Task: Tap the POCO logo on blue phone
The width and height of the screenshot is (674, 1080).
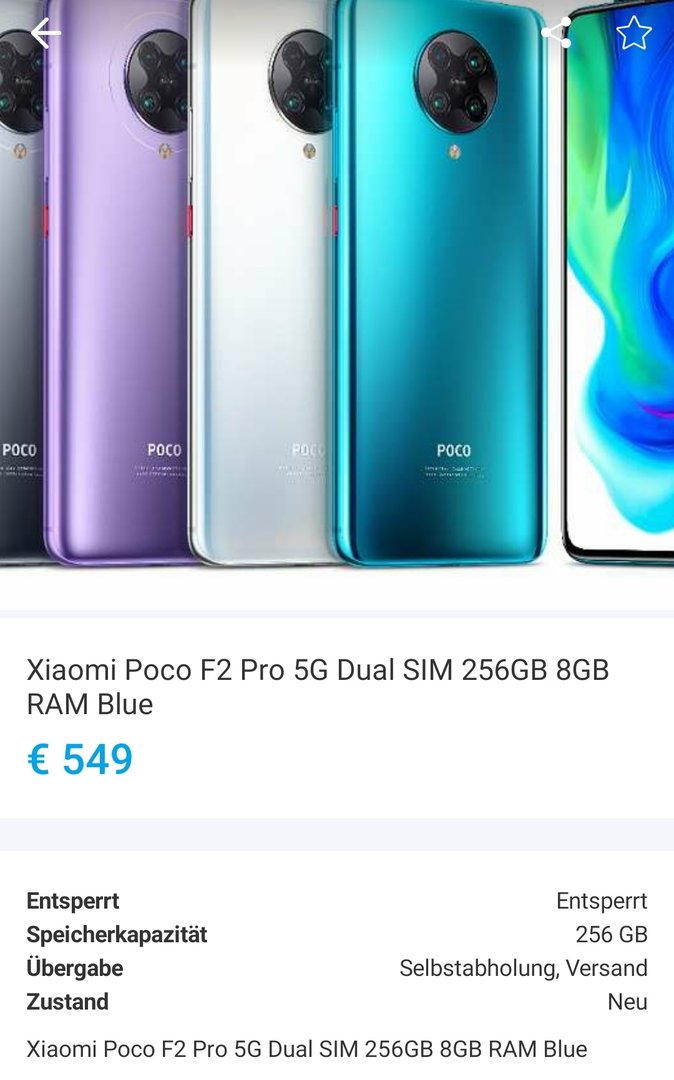Action: (x=454, y=450)
